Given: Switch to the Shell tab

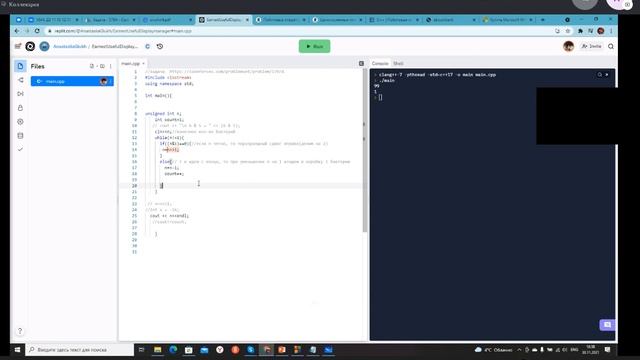Looking at the screenshot, I should click(398, 64).
